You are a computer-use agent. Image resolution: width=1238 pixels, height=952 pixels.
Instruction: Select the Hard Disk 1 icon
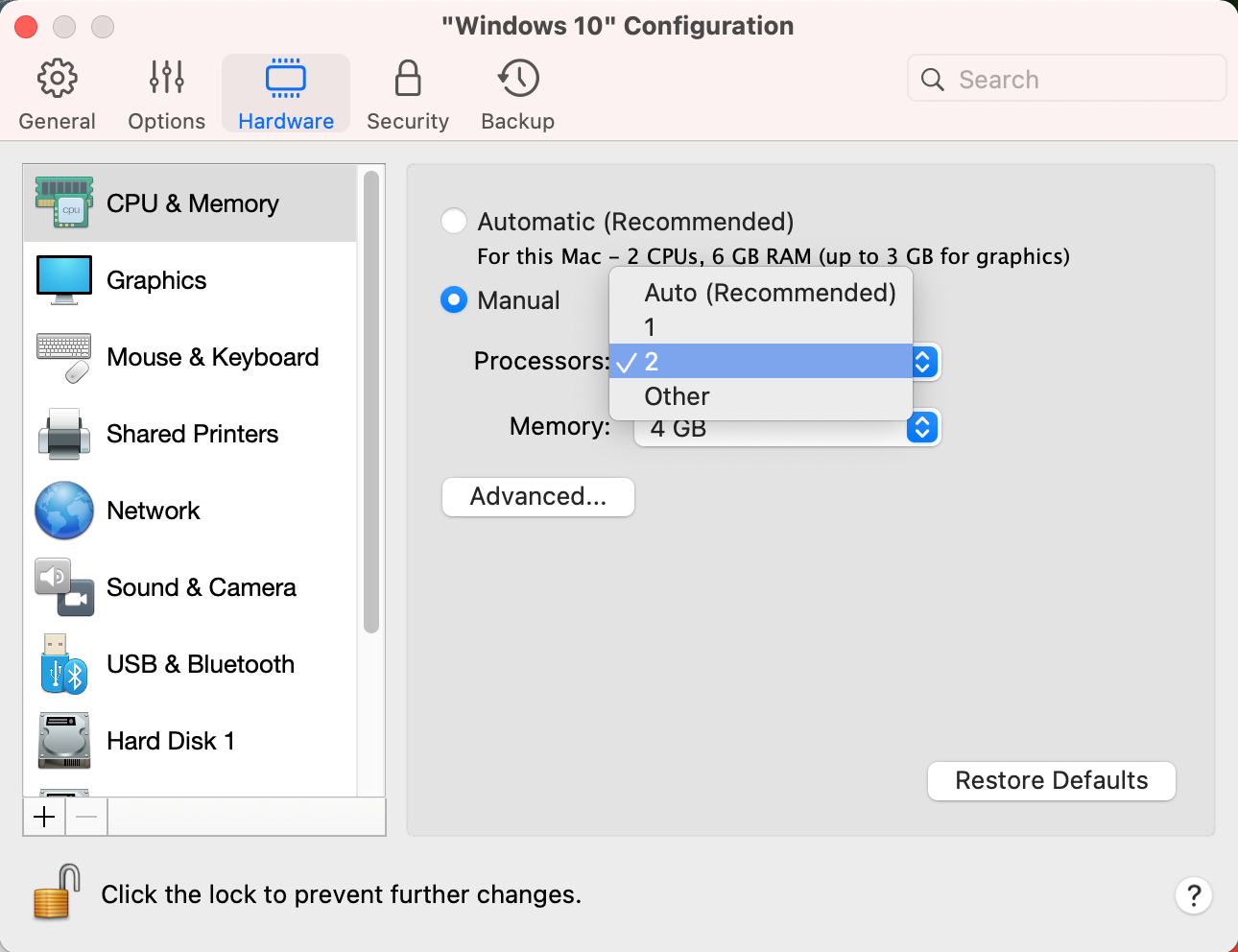tap(63, 741)
